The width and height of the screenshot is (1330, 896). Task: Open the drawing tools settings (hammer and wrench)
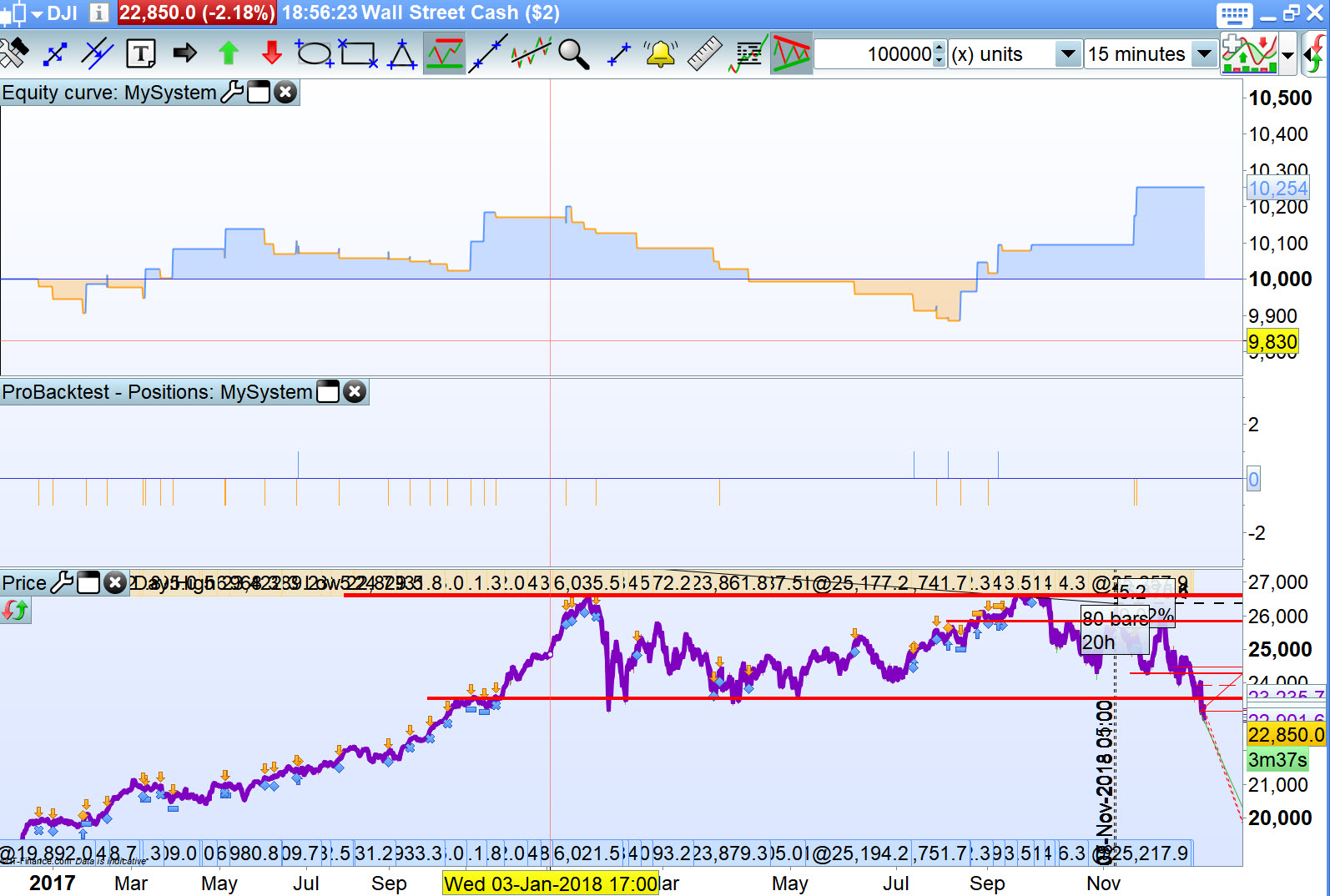pos(14,54)
